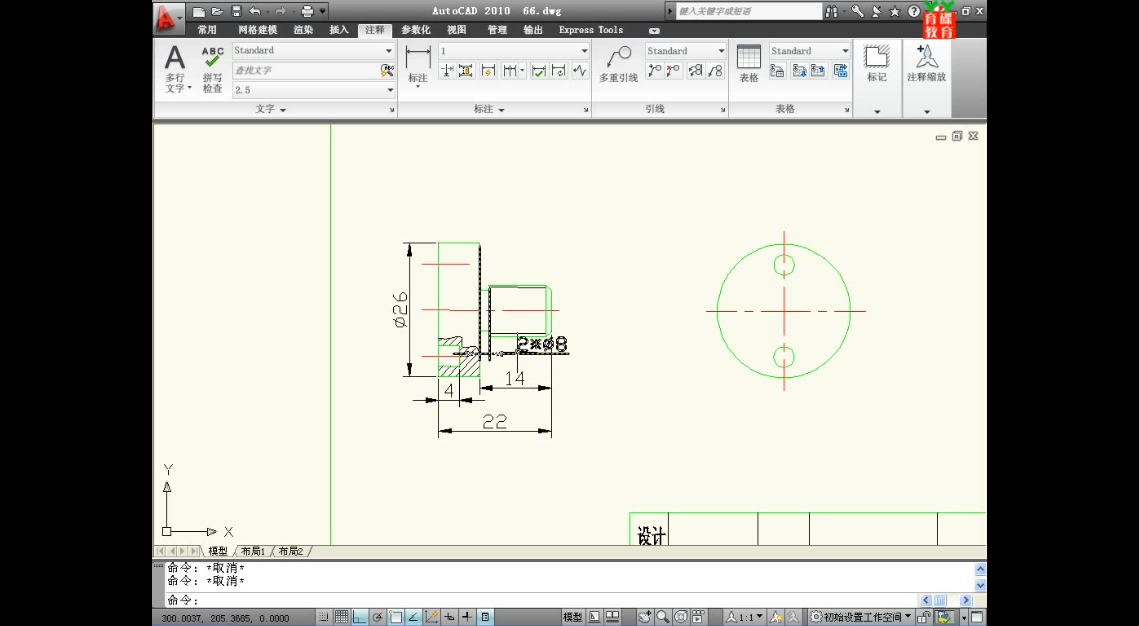The height and width of the screenshot is (626, 1139).
Task: Click the Redo arrow in quick access toolbar
Action: 280,12
